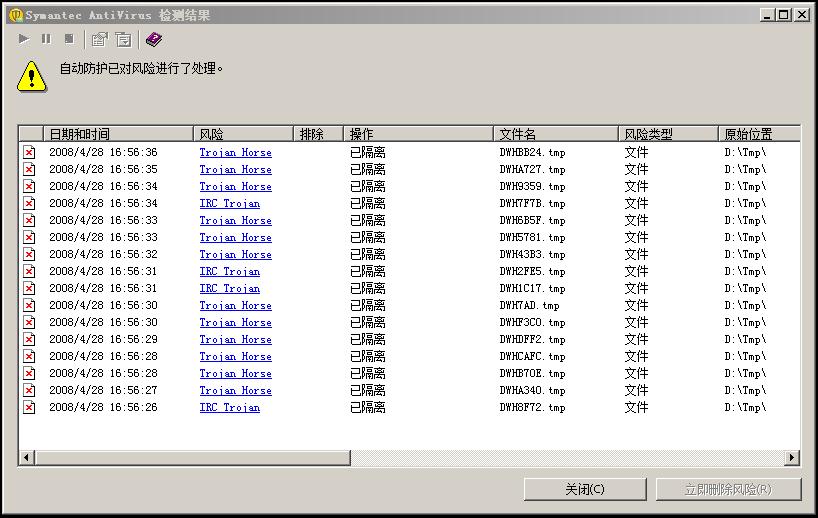Screen dimensions: 818x518
Task: Open the properties toolbar icon
Action: 99,40
